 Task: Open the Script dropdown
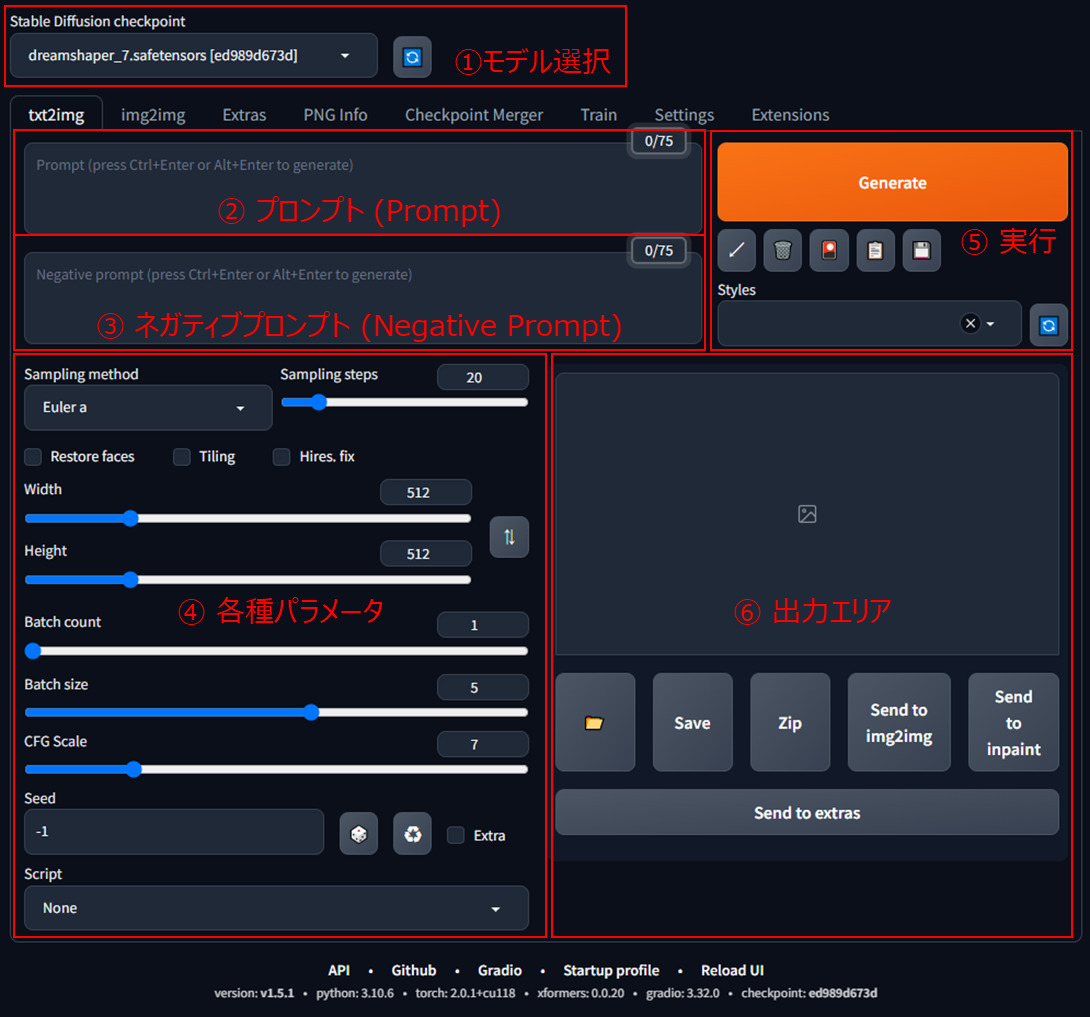(276, 908)
